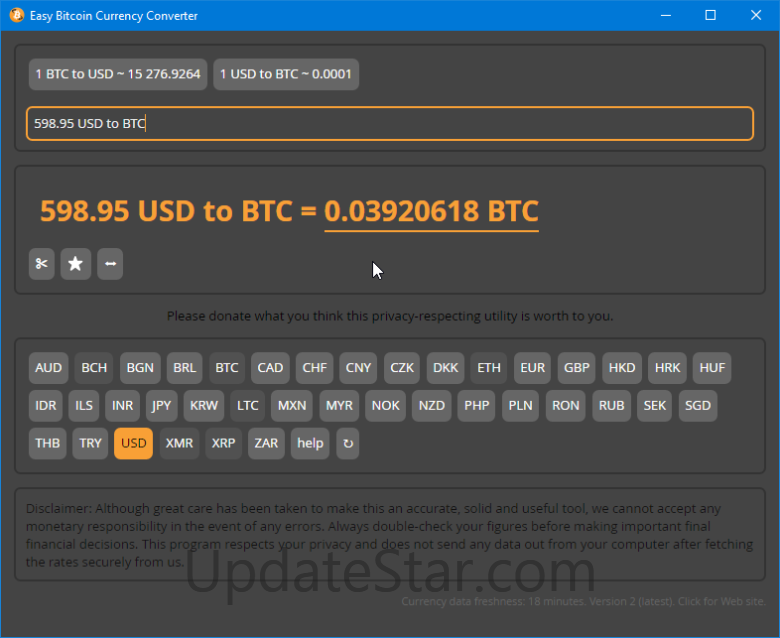Choose the KRW currency button
Screen dimensions: 780x638
pos(204,406)
